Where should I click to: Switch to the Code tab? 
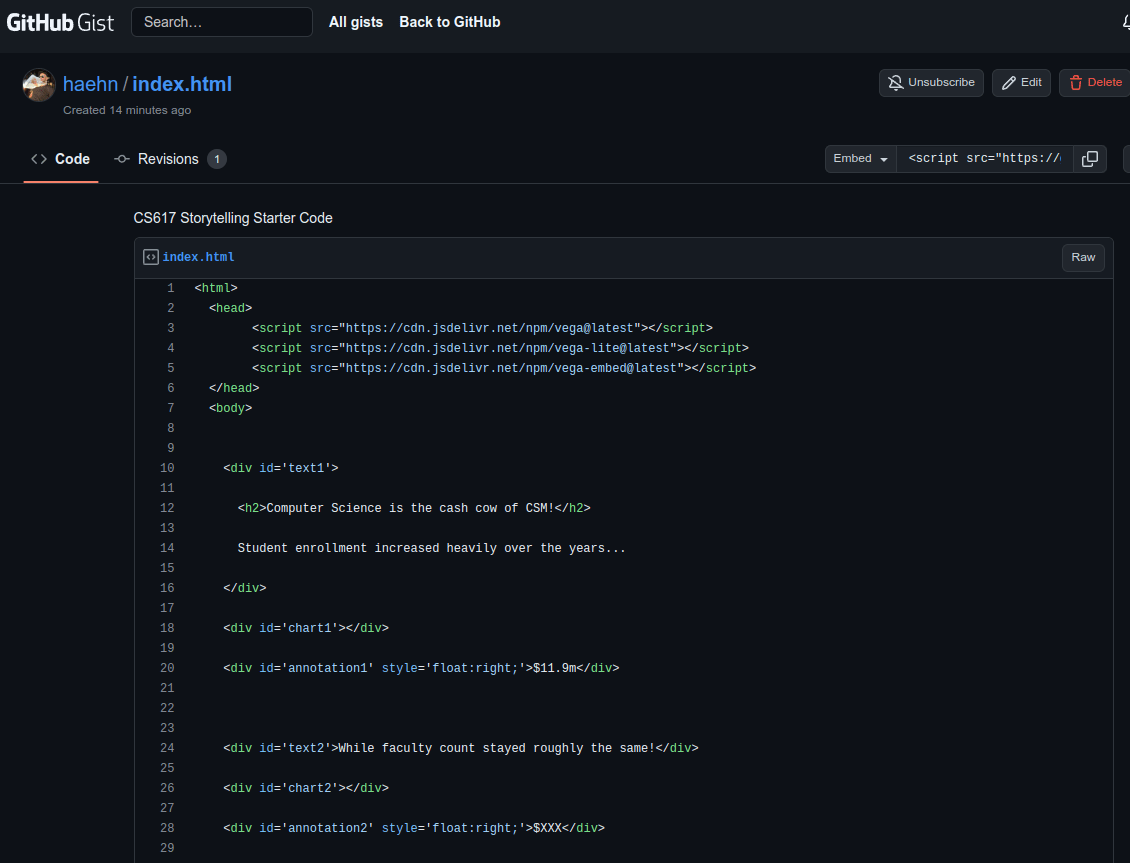point(61,159)
